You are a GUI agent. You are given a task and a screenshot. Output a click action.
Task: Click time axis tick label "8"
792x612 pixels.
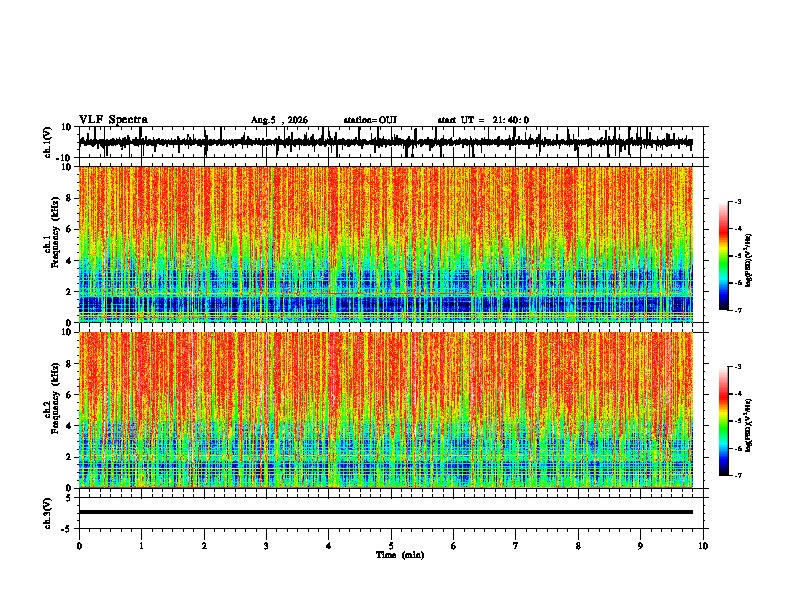[x=578, y=546]
